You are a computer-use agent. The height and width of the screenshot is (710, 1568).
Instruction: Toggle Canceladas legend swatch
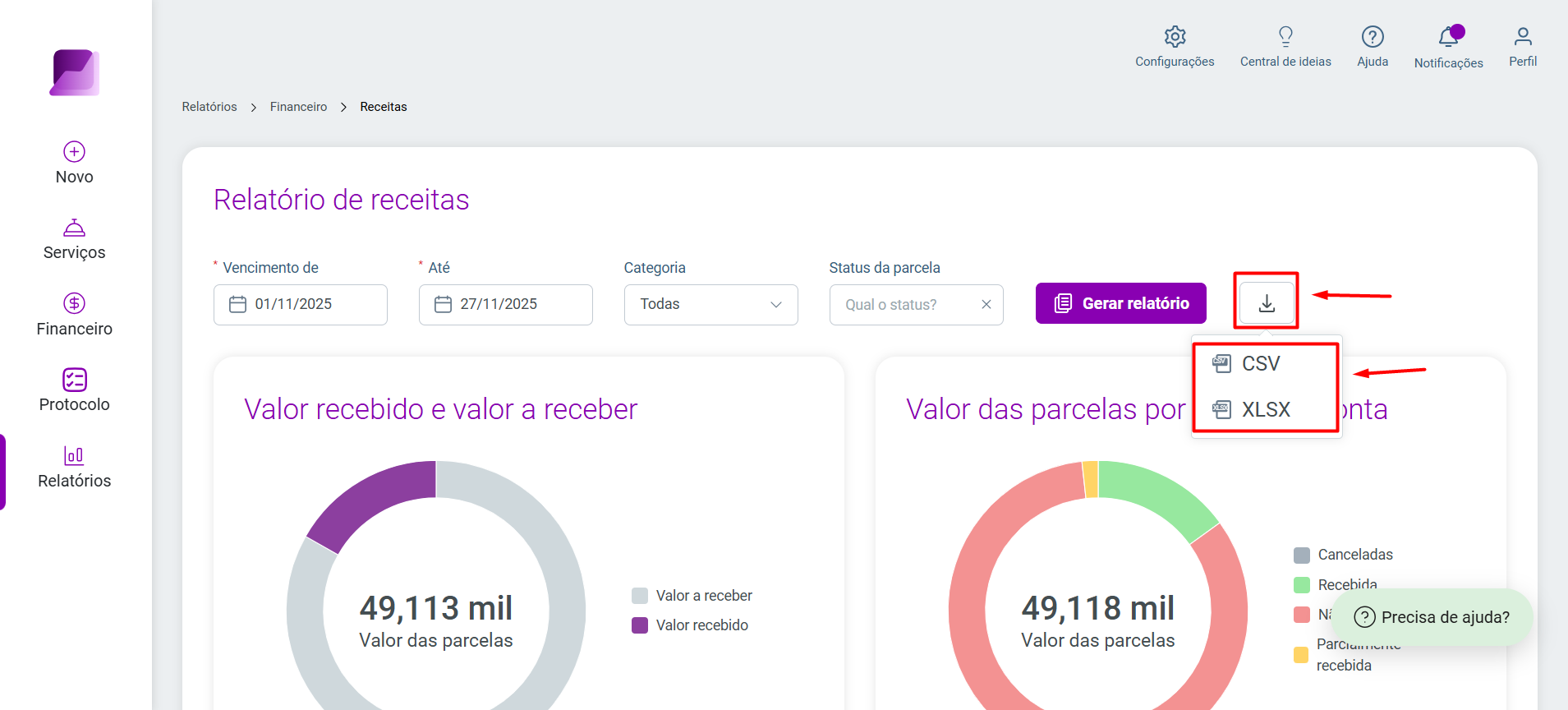pos(1302,556)
